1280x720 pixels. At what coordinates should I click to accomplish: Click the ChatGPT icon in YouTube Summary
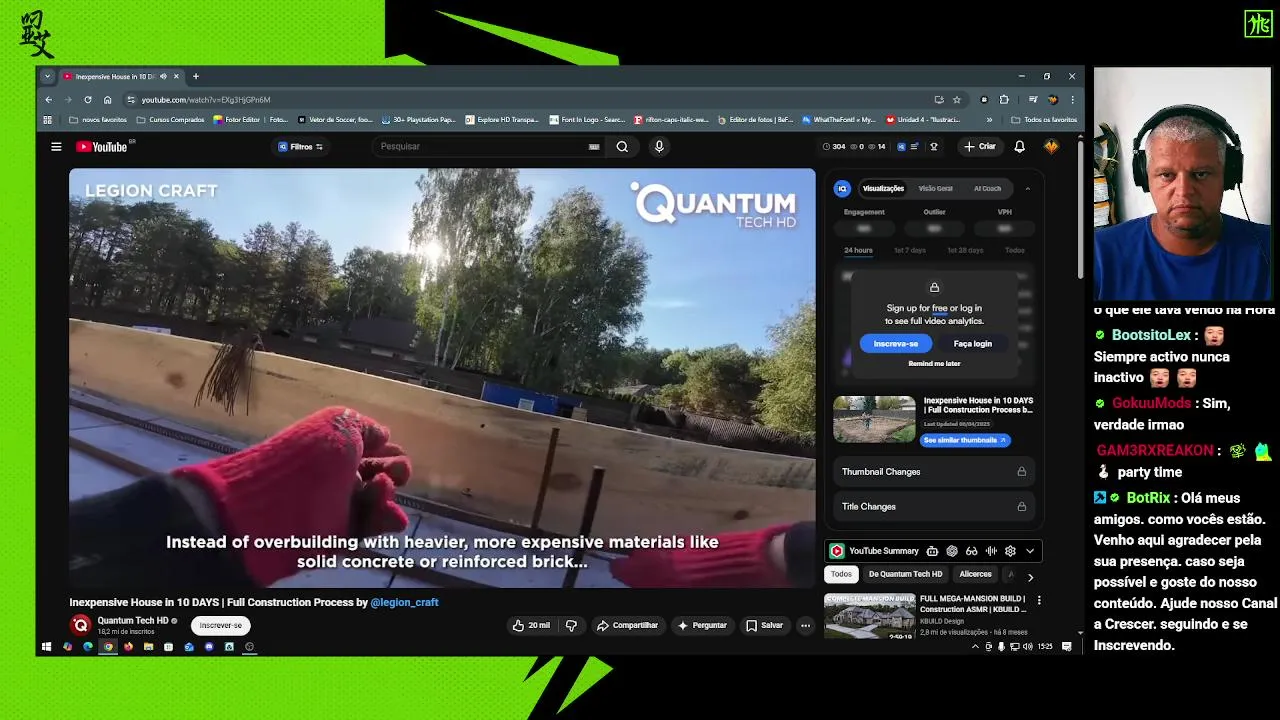952,551
